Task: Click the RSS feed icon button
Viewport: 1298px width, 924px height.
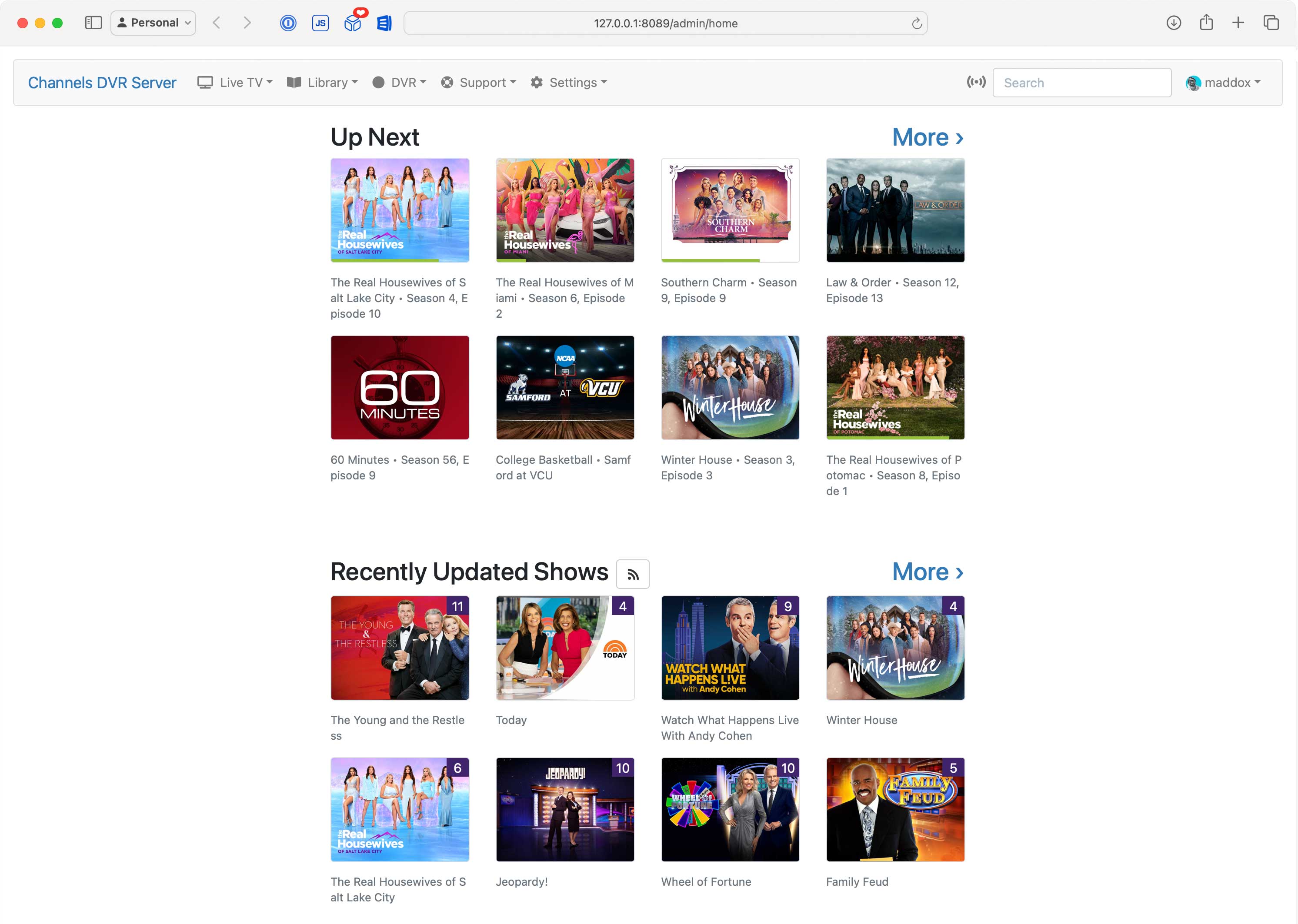Action: point(633,574)
